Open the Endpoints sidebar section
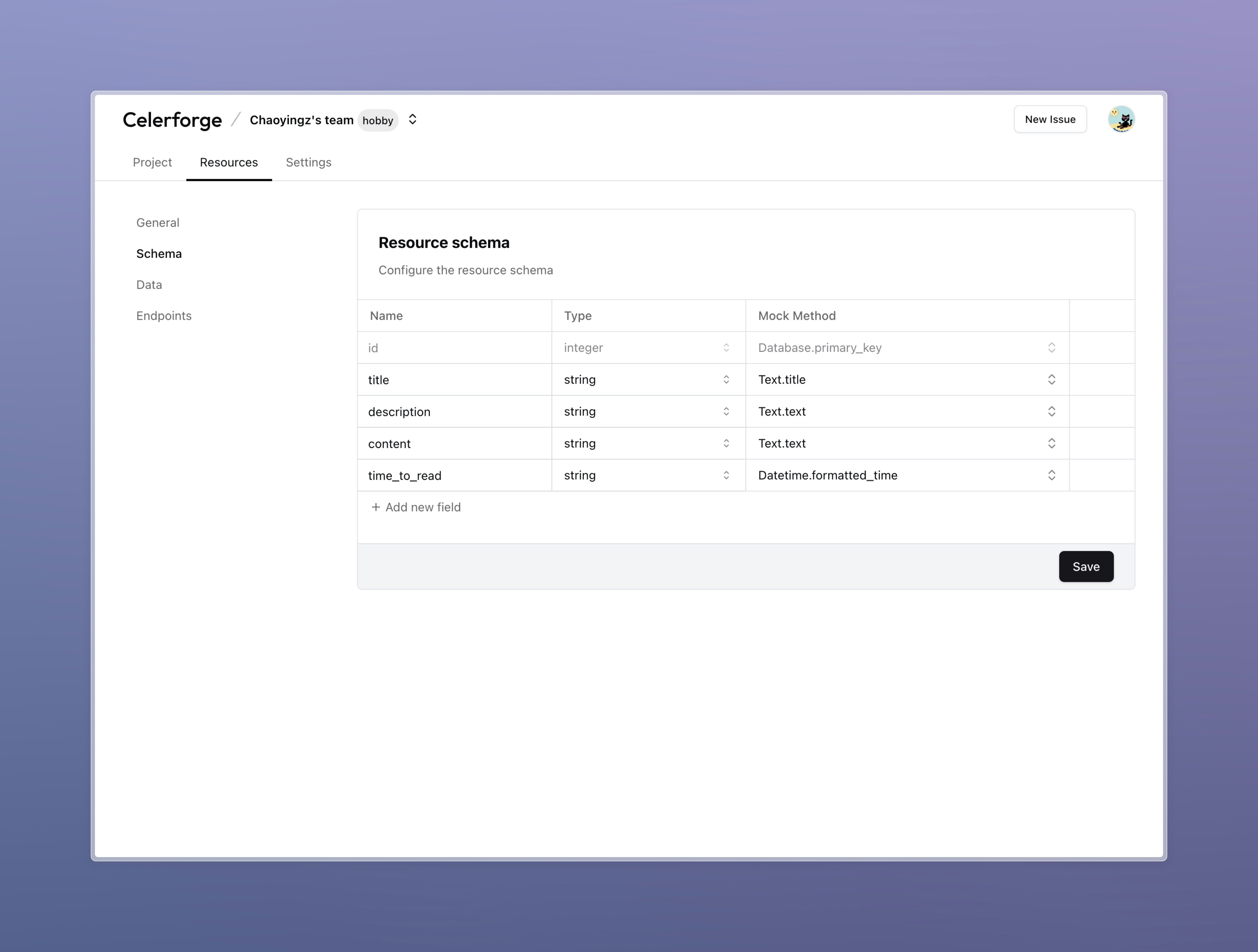Viewport: 1258px width, 952px height. [164, 316]
